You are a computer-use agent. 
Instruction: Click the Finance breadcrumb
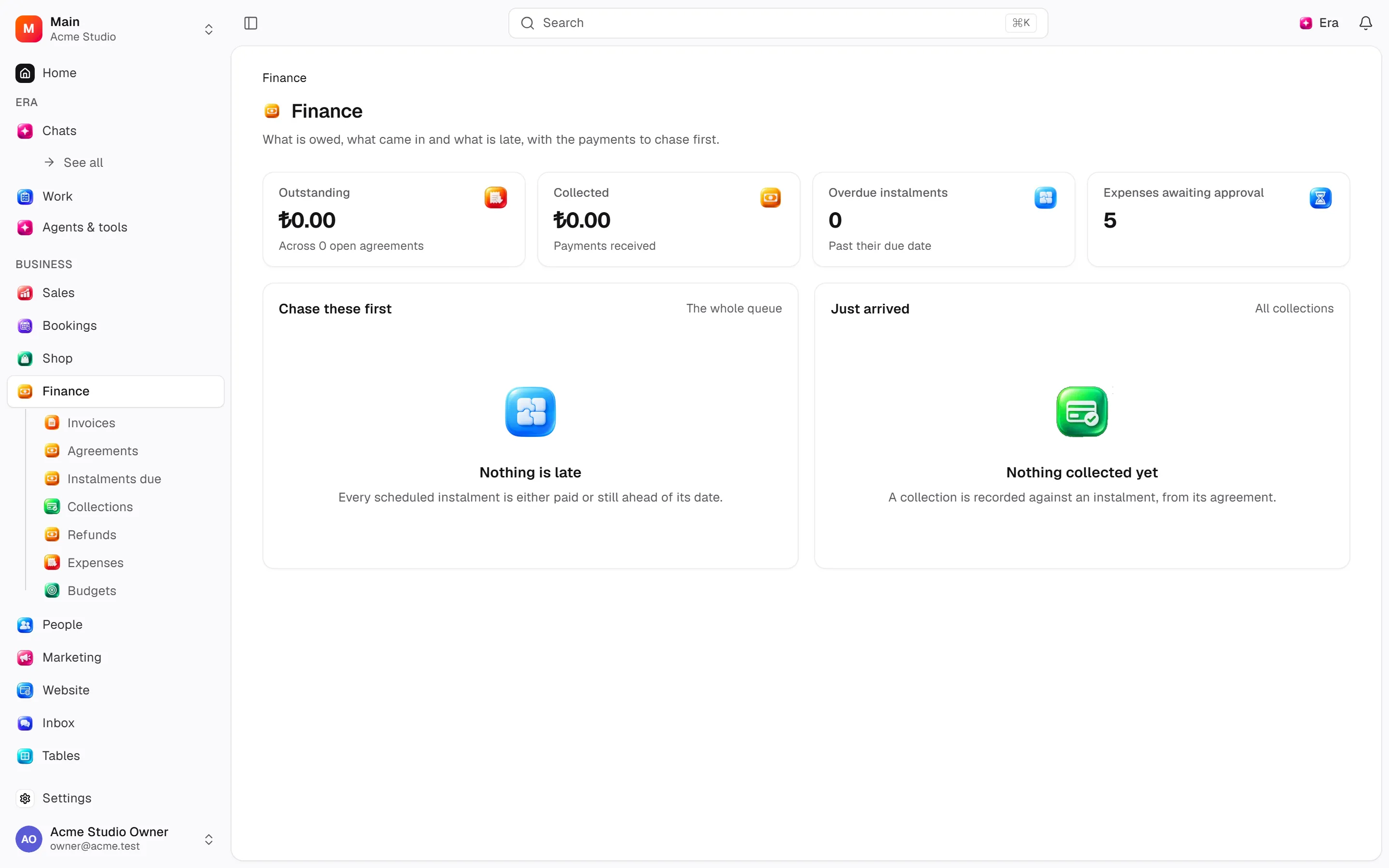point(284,78)
